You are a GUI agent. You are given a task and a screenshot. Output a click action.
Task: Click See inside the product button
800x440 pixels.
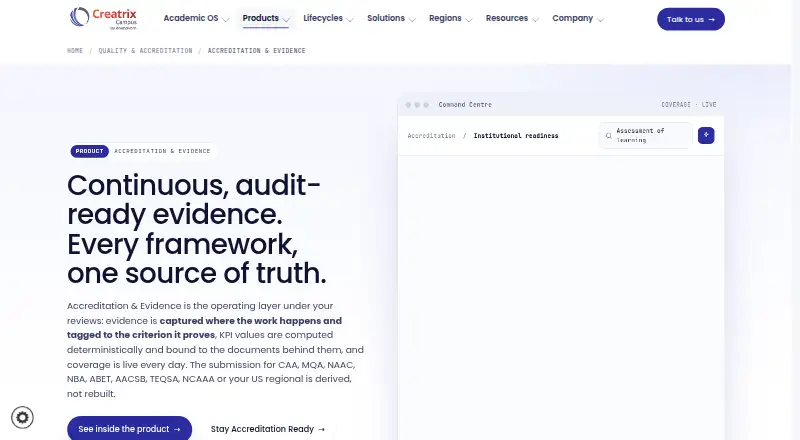point(130,428)
